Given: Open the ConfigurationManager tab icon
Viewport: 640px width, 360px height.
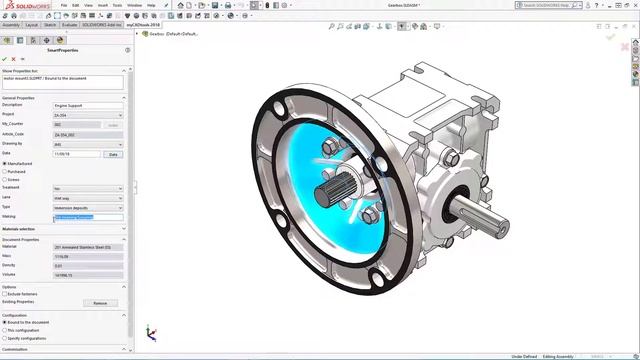Looking at the screenshot, I should (33, 40).
